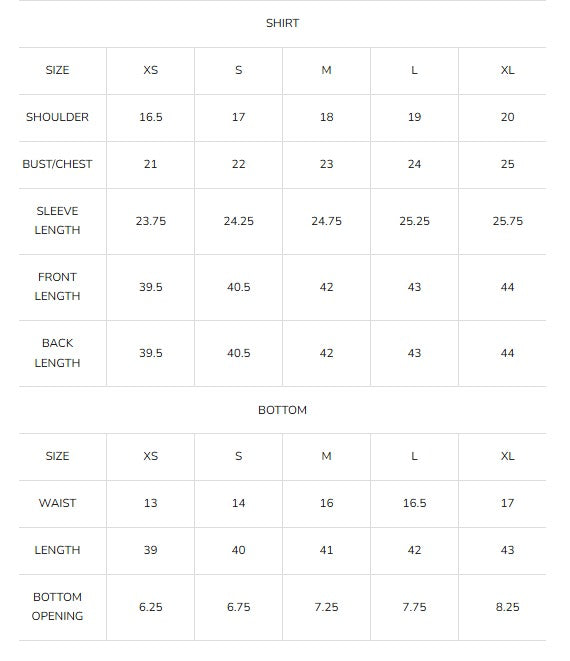Screen dimensions: 570x661
Task: Select the shirt SHOULDER row label
Action: [57, 117]
